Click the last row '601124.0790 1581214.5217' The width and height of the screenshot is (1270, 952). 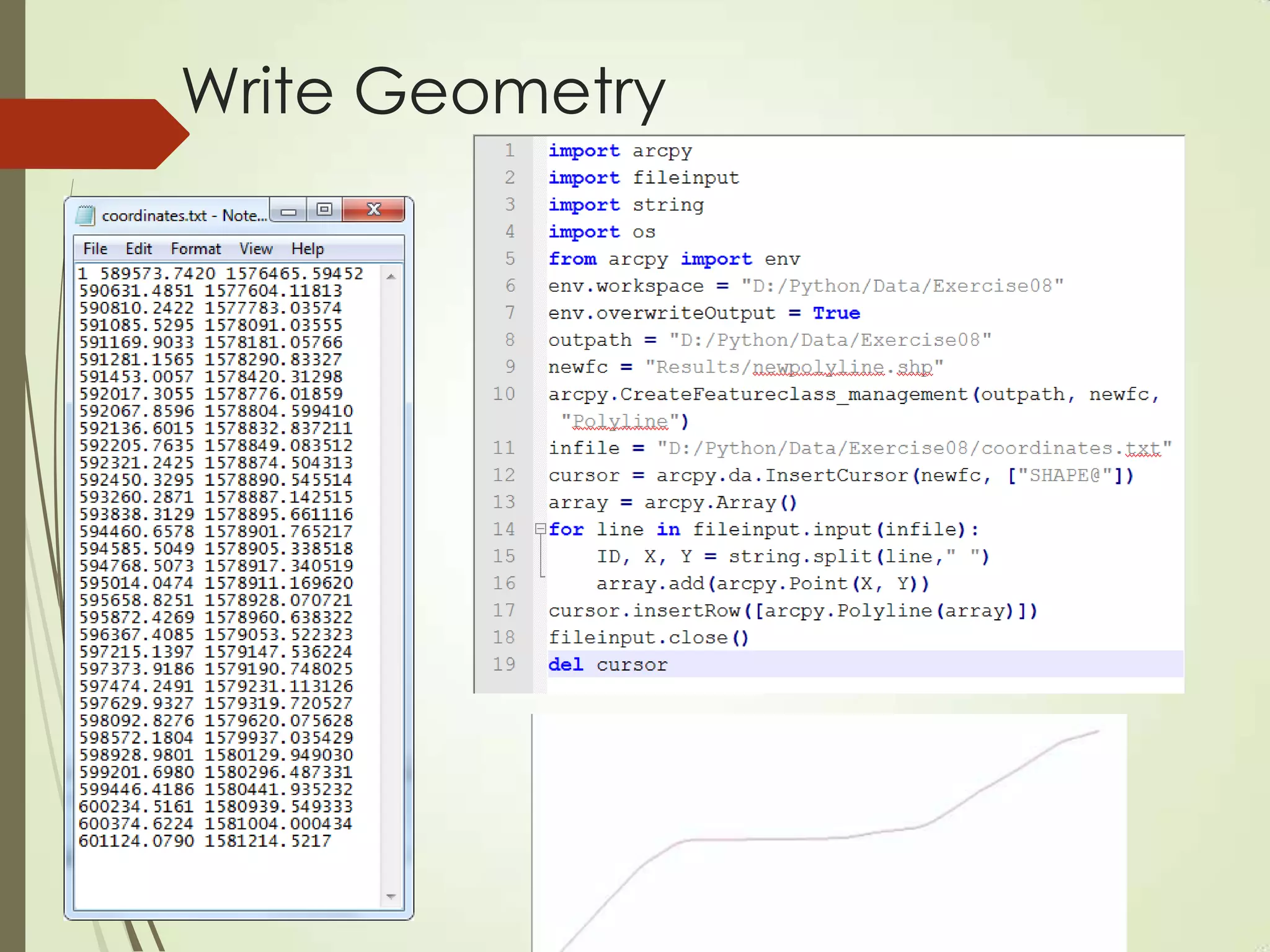[205, 841]
